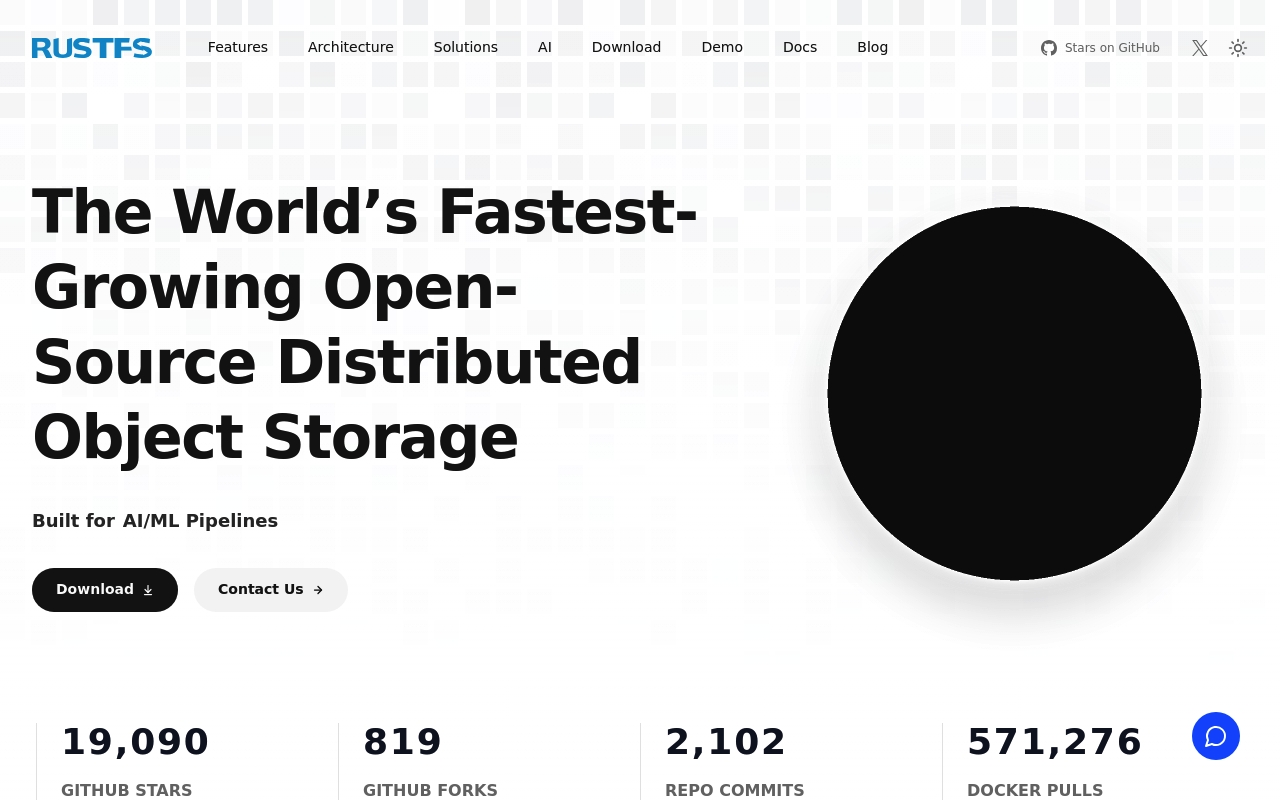Click the GITHUB FORKS label

coord(430,790)
